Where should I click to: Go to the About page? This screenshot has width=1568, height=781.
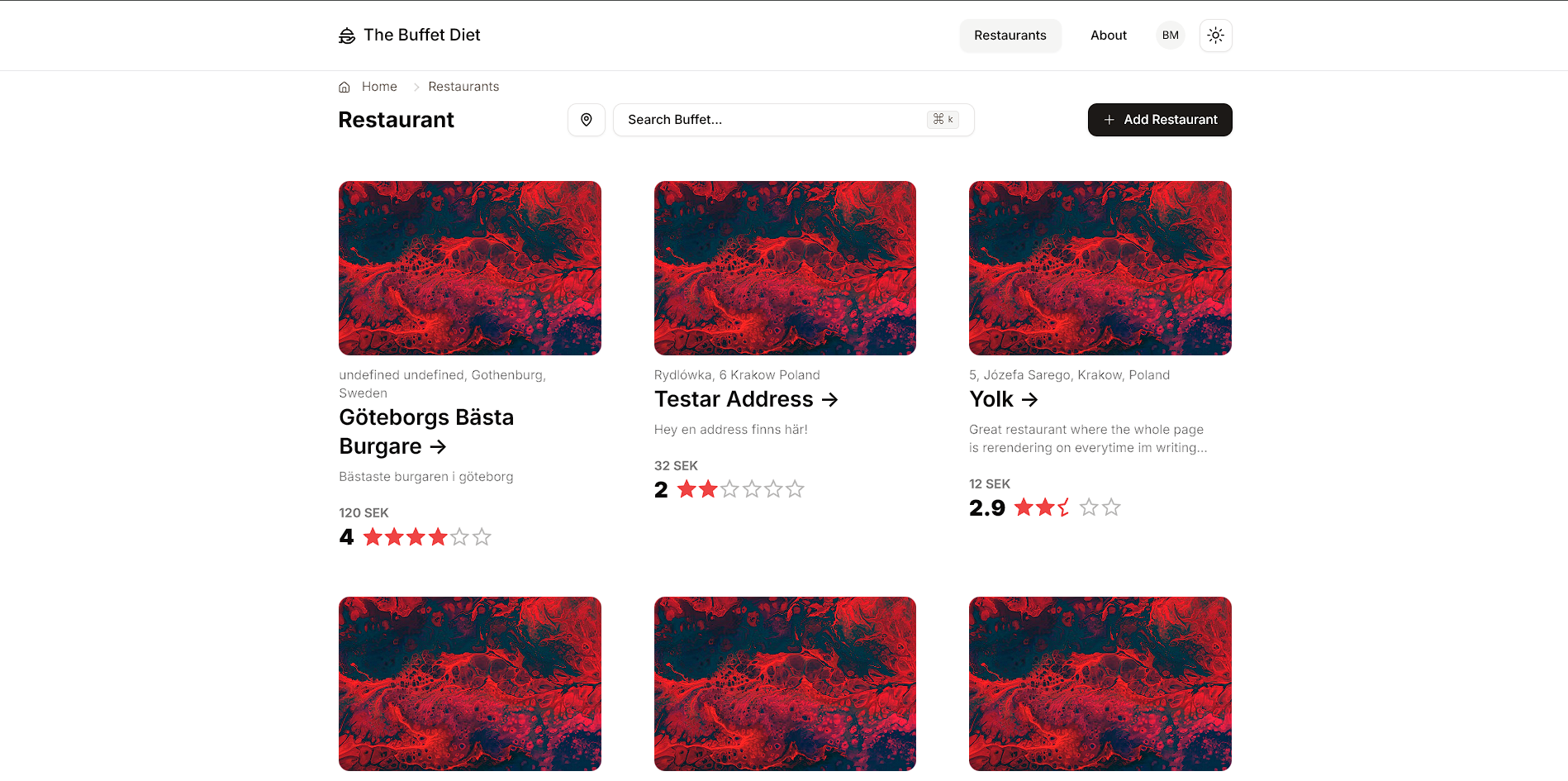point(1108,36)
